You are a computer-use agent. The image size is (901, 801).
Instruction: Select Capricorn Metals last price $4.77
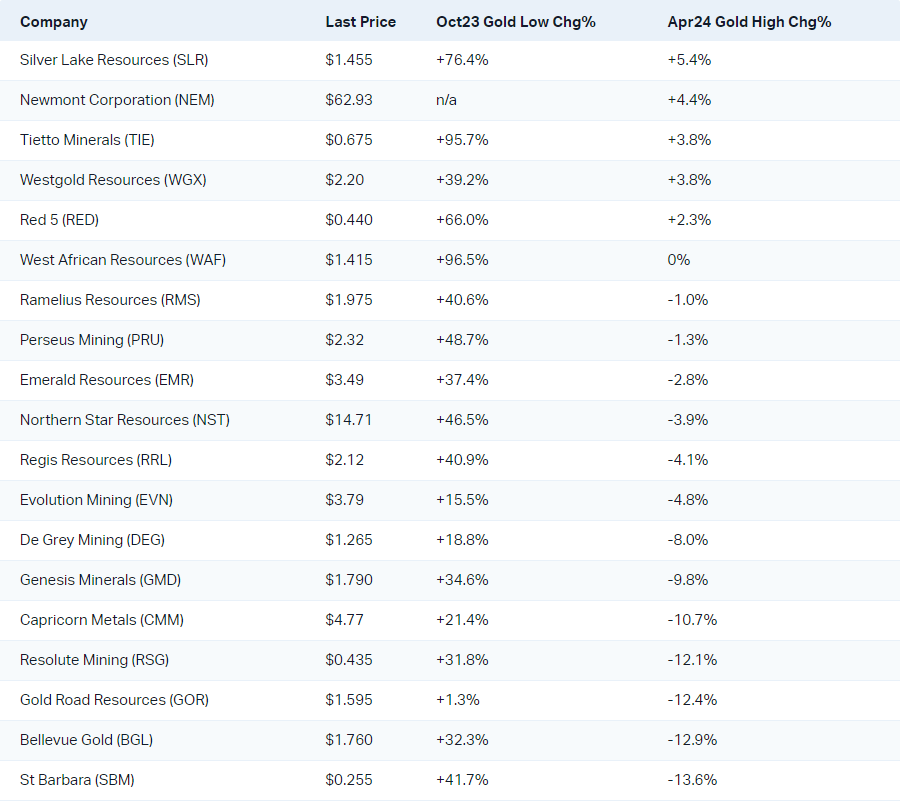(x=343, y=620)
